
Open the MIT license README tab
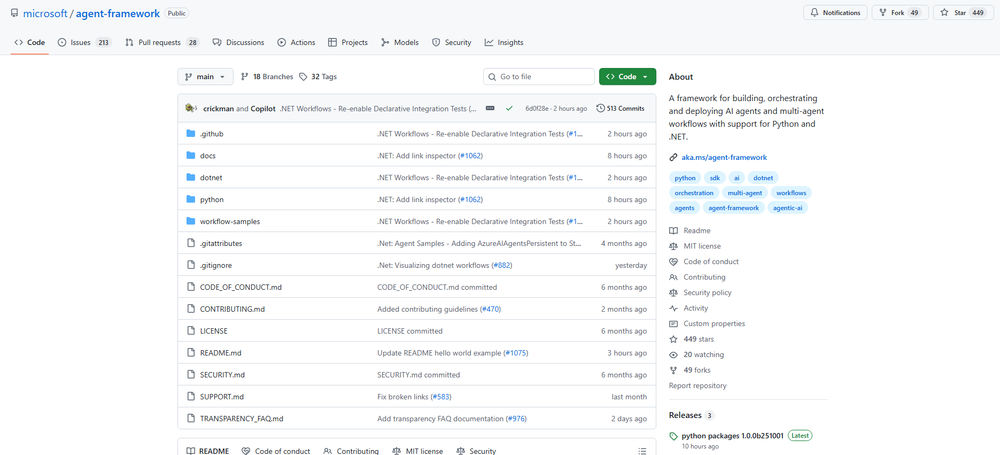click(x=418, y=451)
